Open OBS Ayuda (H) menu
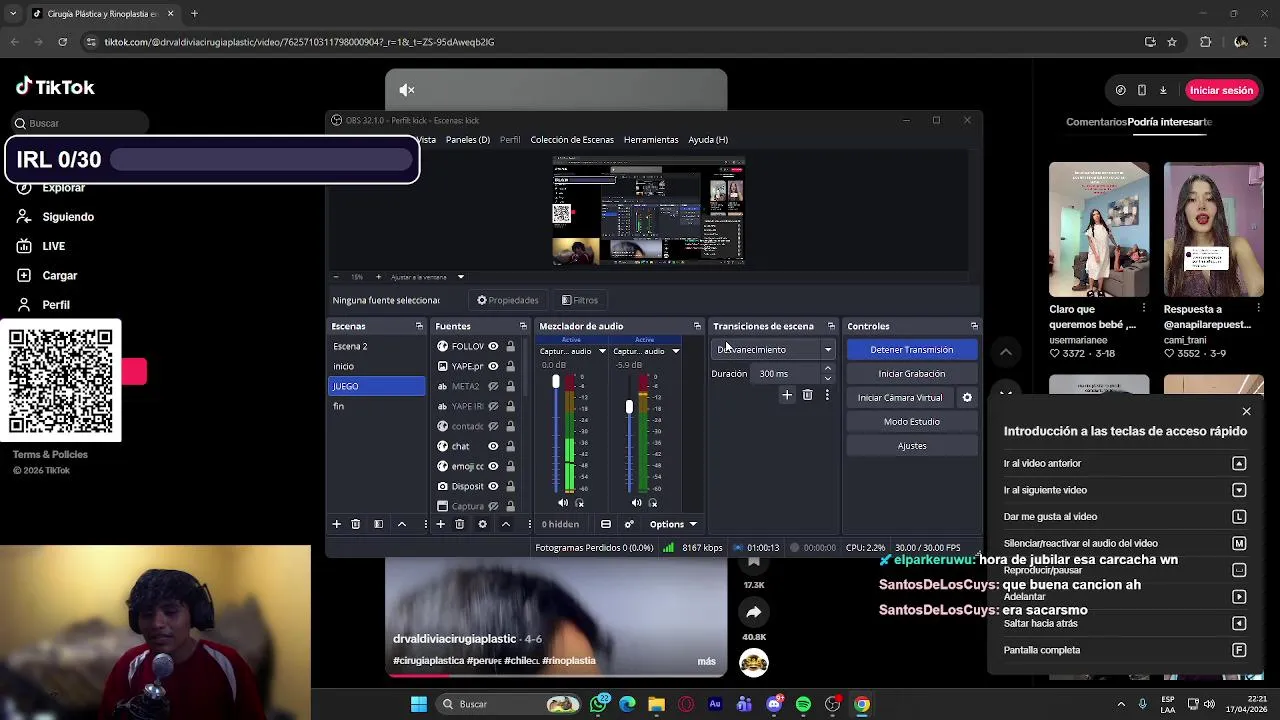The image size is (1280, 720). (x=708, y=140)
